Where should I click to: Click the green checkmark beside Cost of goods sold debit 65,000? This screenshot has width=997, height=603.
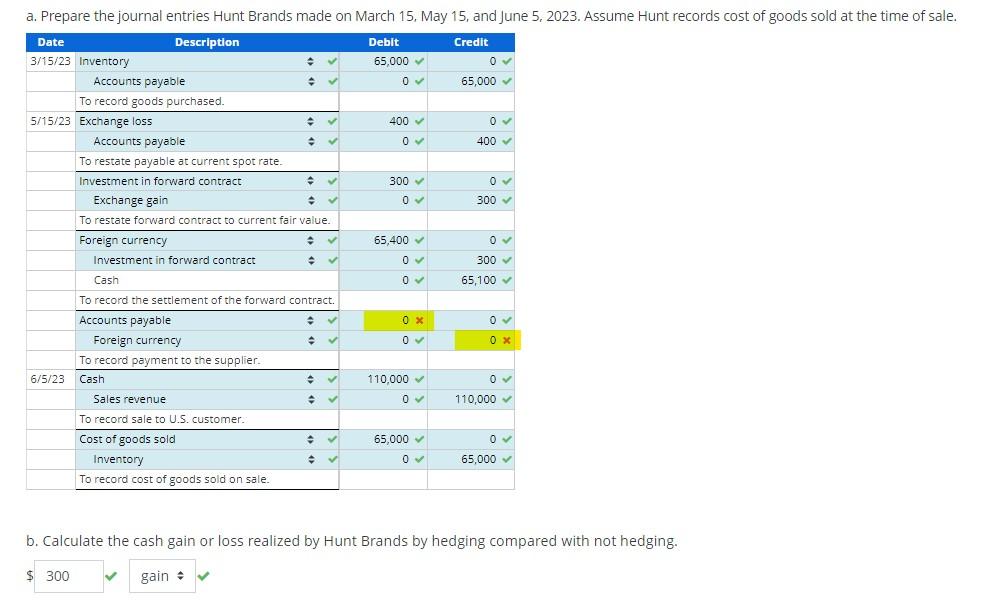[417, 439]
